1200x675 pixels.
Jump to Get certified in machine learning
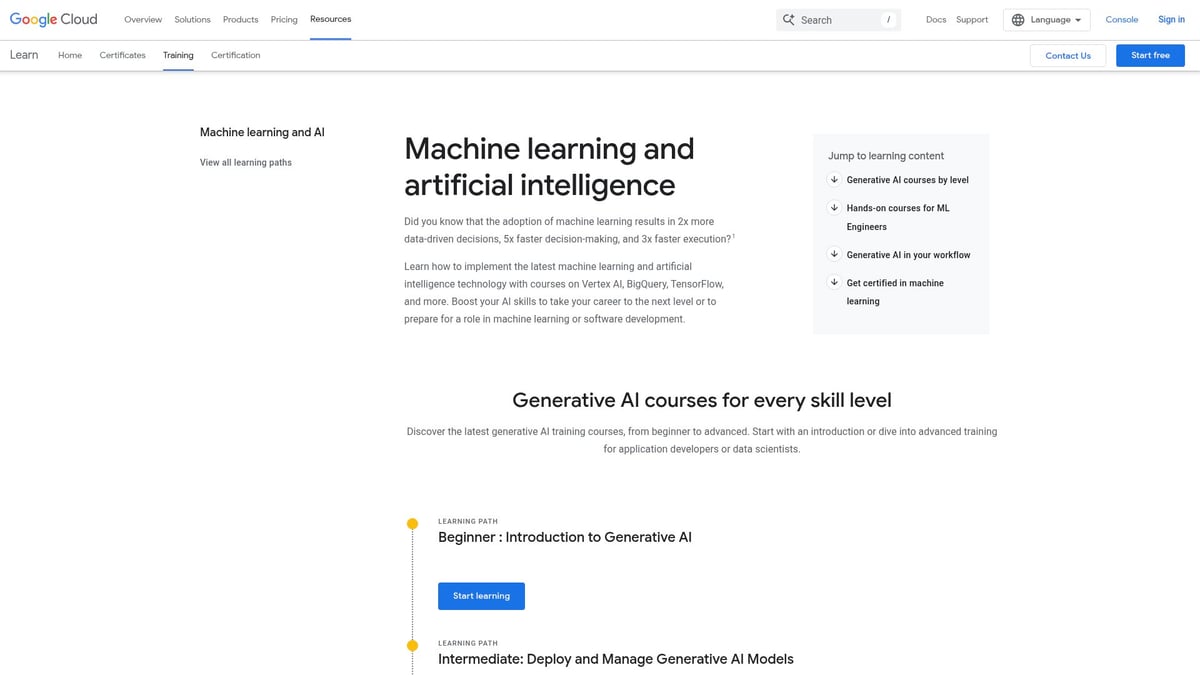click(895, 292)
